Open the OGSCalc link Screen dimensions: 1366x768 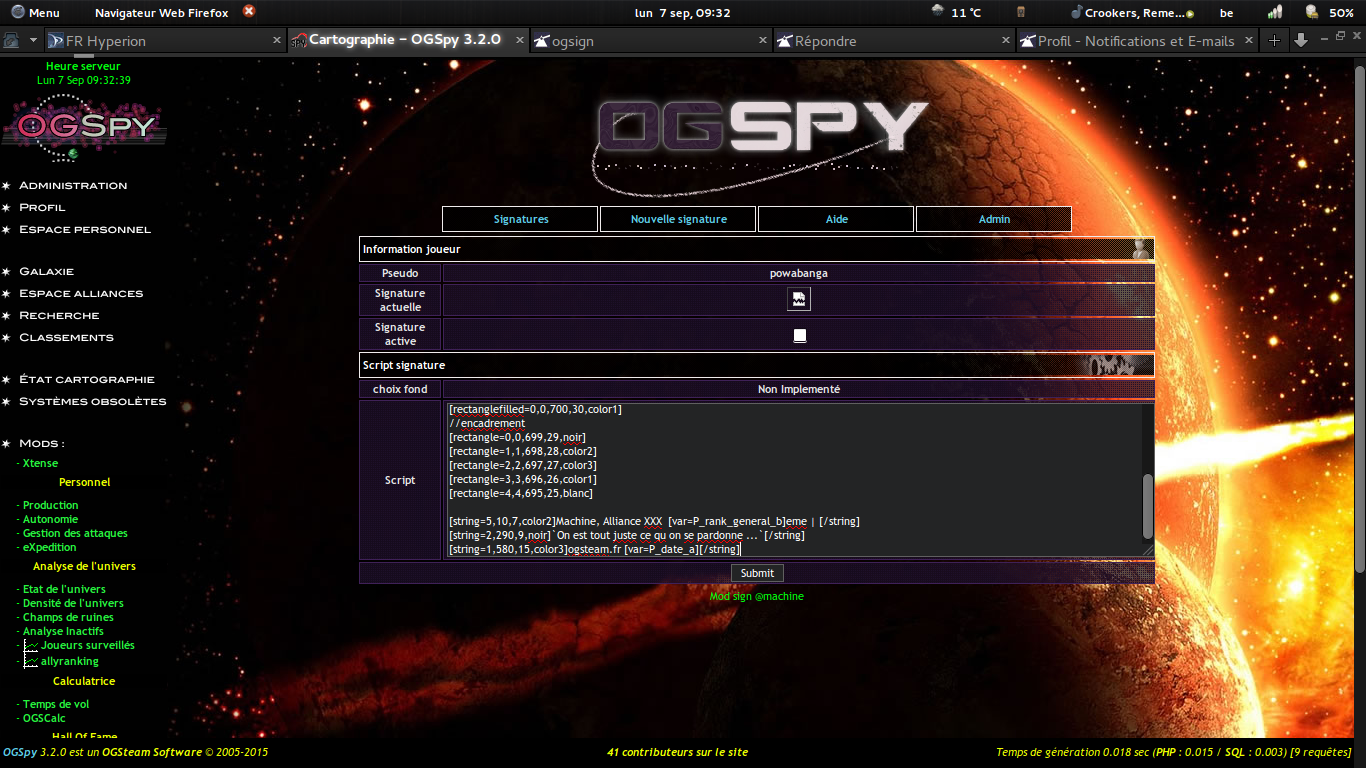click(x=44, y=719)
